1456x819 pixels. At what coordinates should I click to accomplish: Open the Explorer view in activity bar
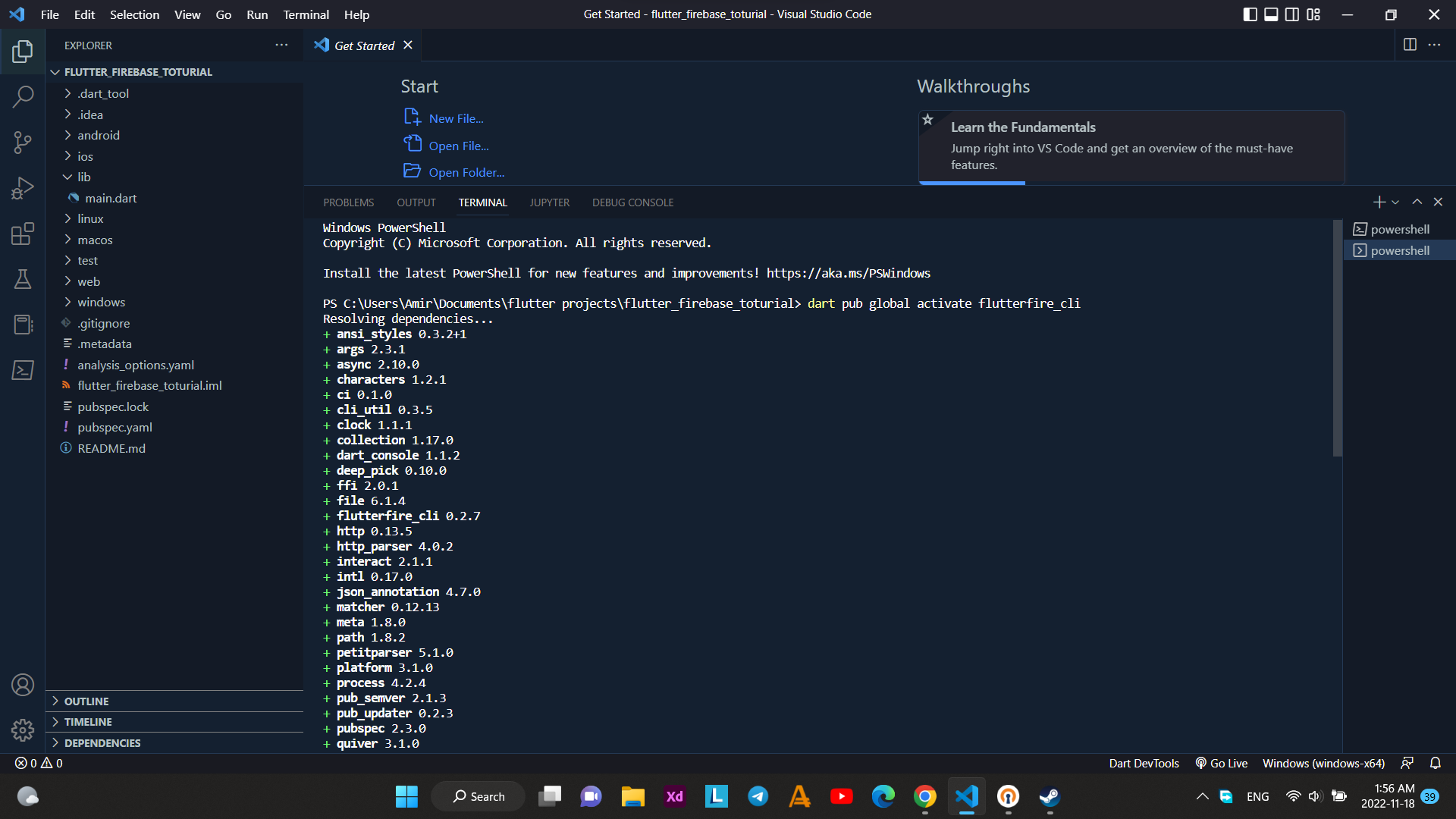click(x=23, y=52)
